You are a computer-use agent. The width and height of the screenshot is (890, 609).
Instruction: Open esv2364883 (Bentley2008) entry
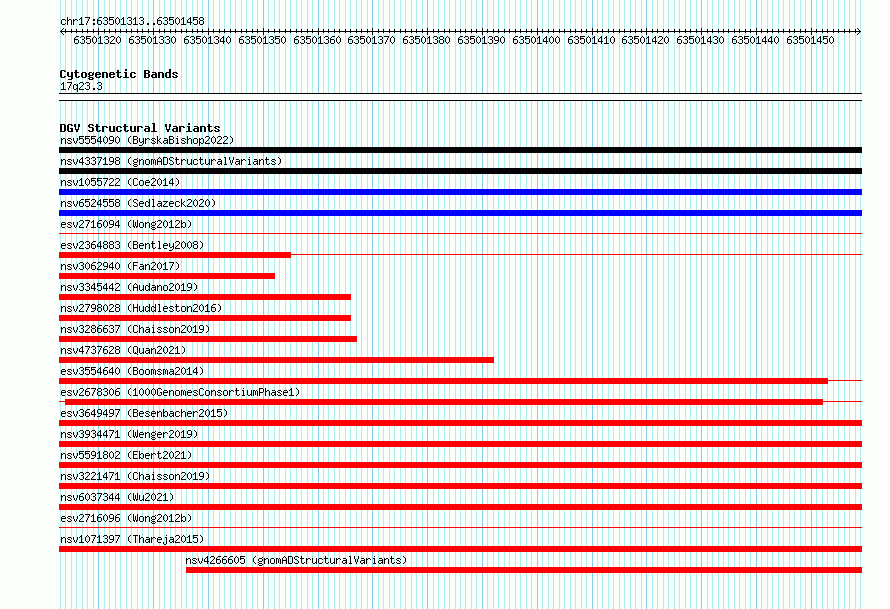[x=132, y=245]
